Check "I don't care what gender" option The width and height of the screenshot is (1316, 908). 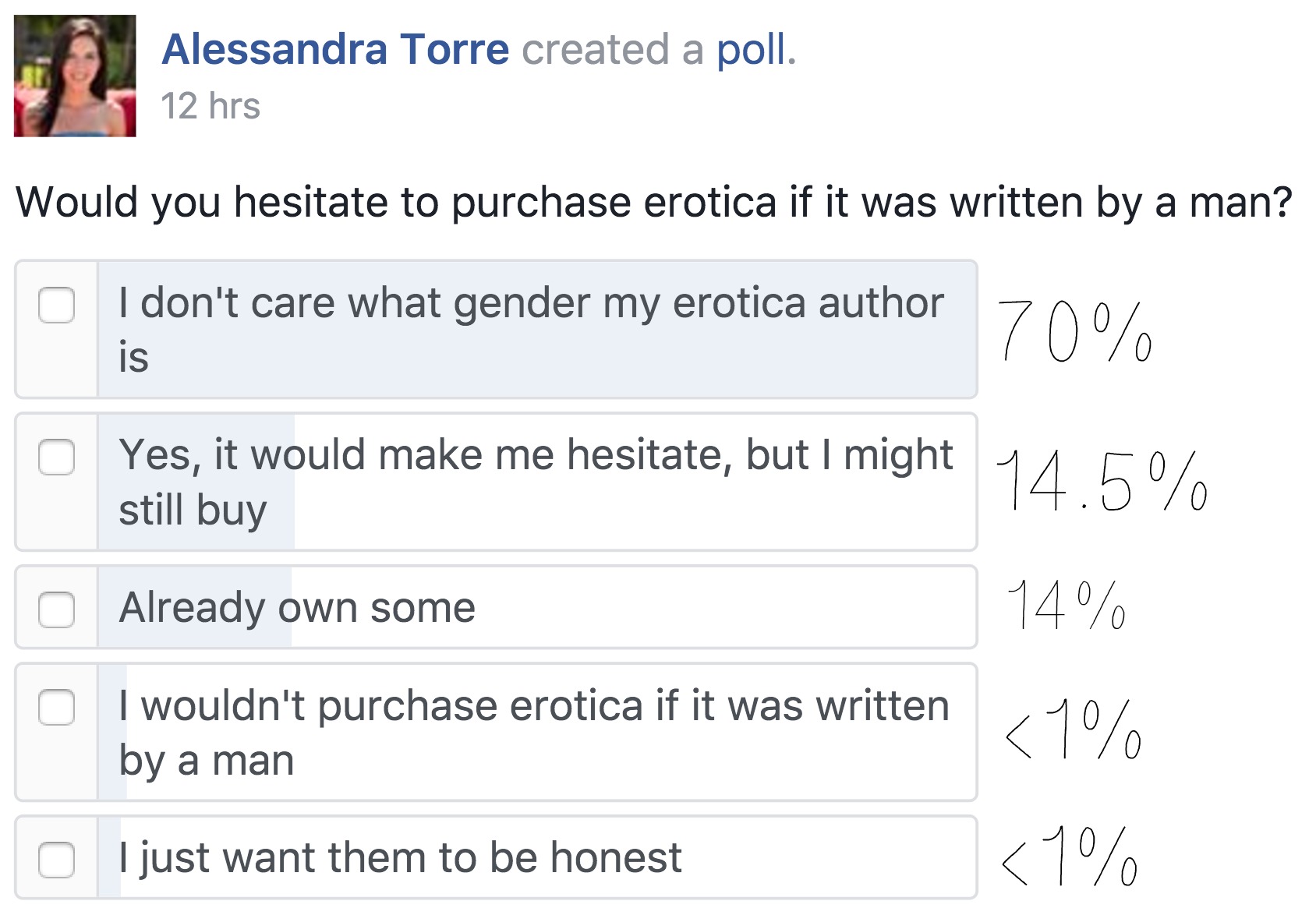pyautogui.click(x=57, y=305)
